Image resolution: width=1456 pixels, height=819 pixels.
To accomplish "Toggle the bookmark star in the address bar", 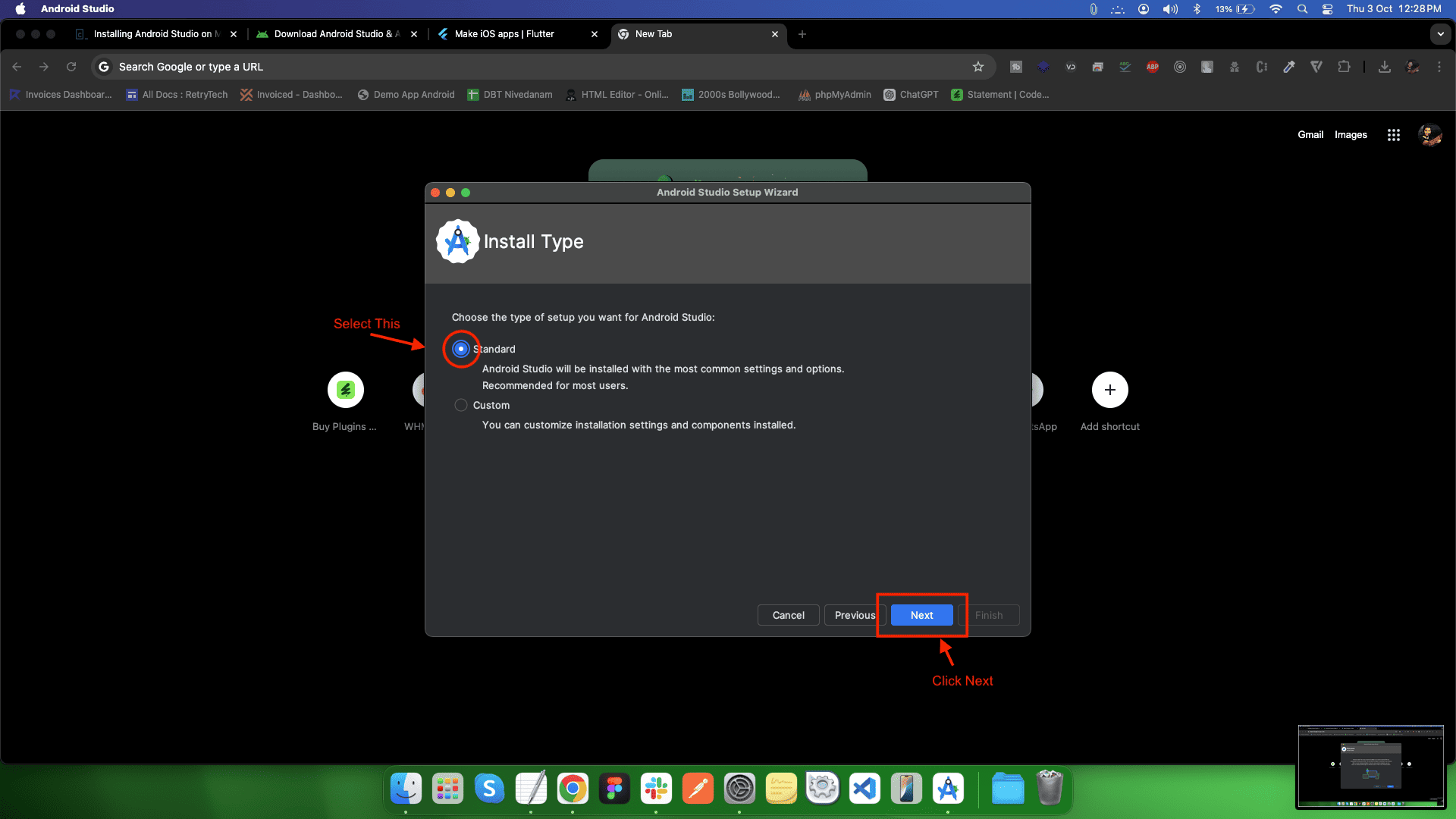I will tap(978, 67).
